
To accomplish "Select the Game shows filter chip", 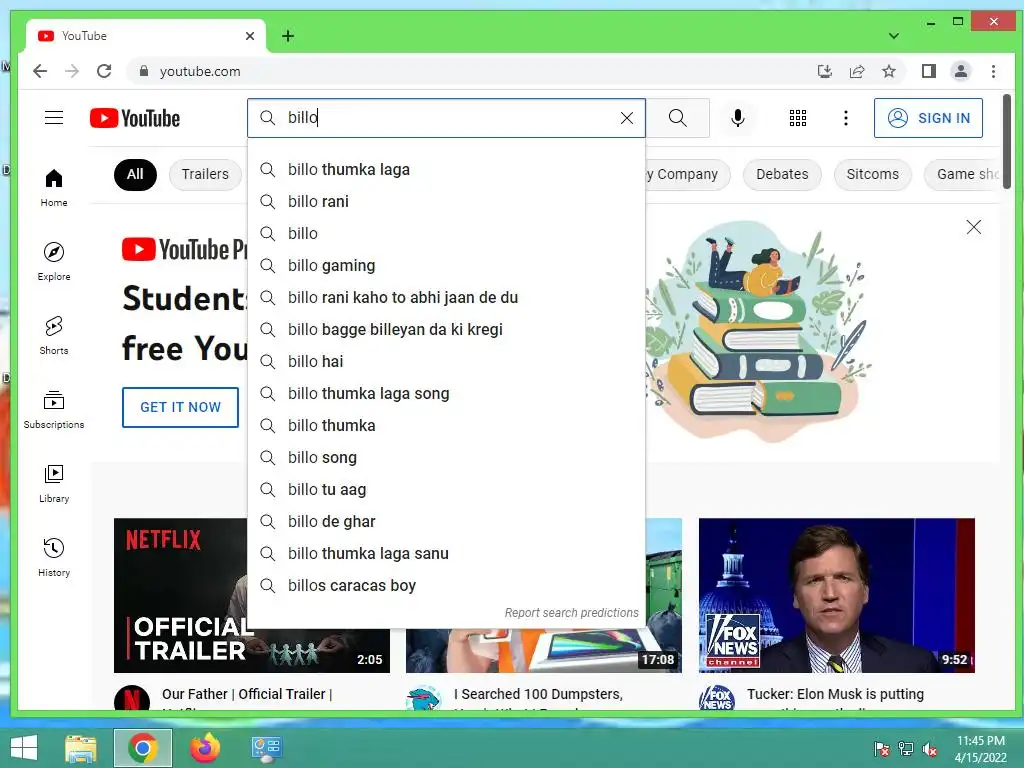I will (963, 174).
